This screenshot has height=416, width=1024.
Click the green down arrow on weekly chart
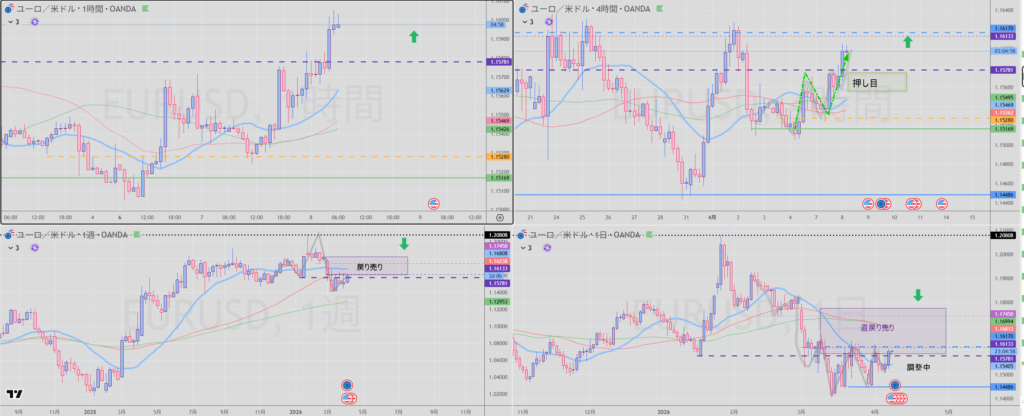click(x=404, y=243)
